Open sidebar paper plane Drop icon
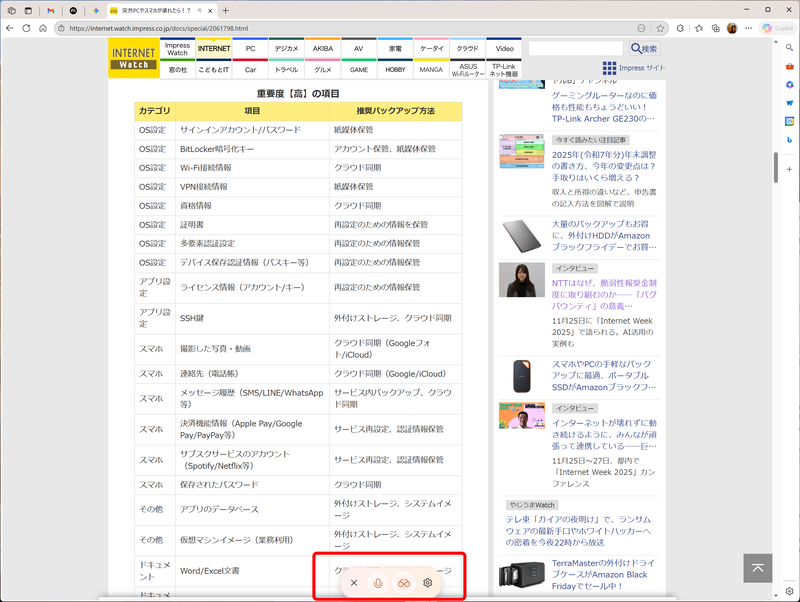Screen dimensions: 800x602 coord(789,103)
